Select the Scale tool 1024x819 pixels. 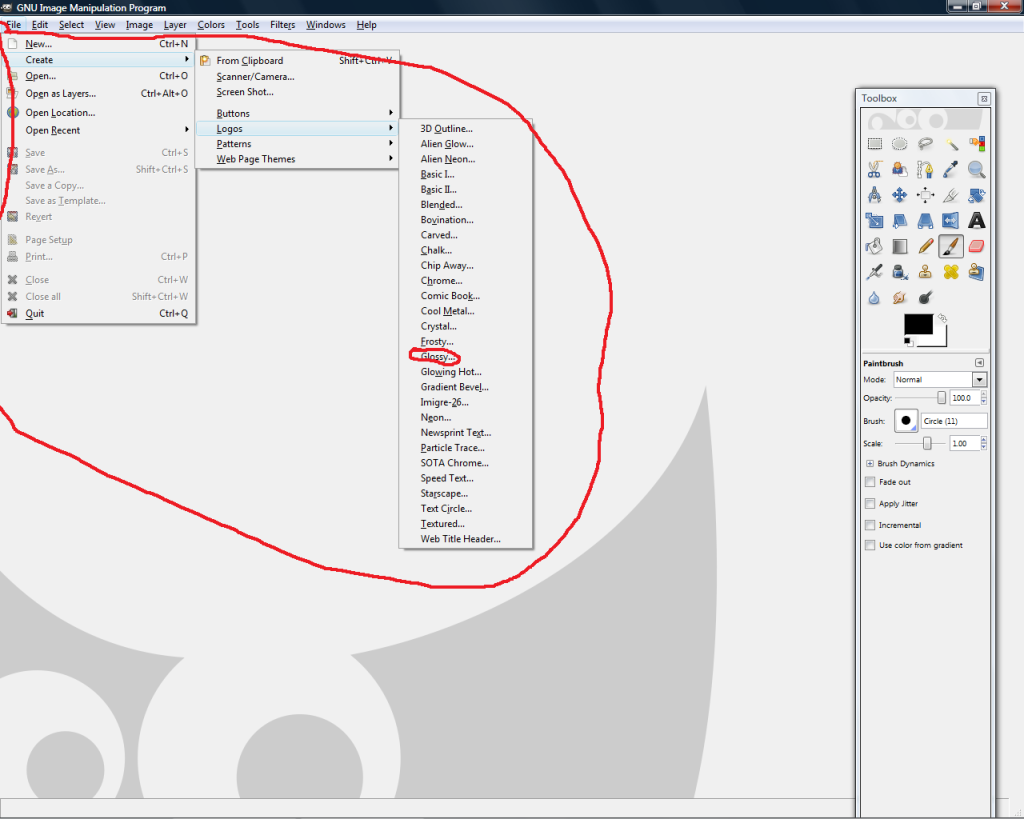pyautogui.click(x=874, y=221)
